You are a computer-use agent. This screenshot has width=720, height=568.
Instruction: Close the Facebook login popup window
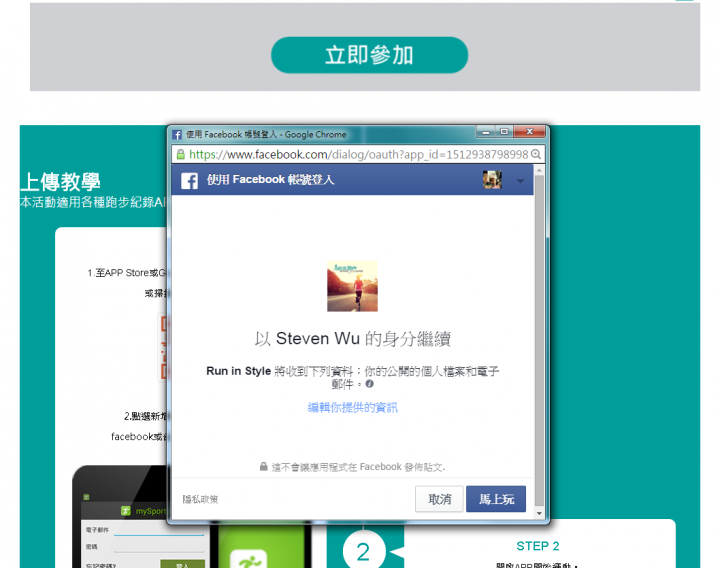(x=529, y=132)
